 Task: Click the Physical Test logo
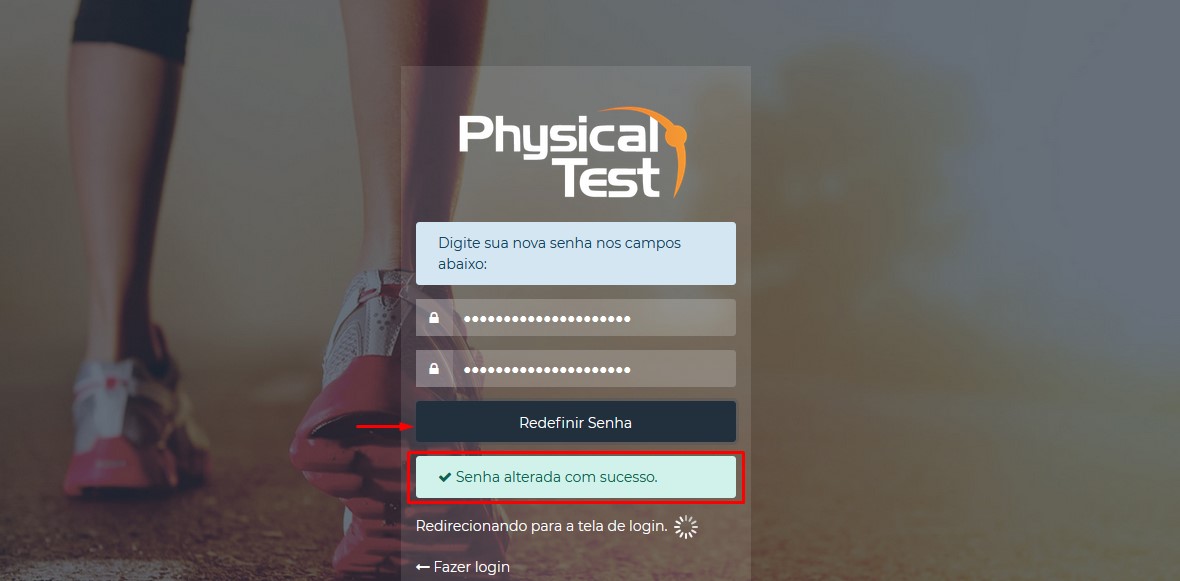[573, 152]
